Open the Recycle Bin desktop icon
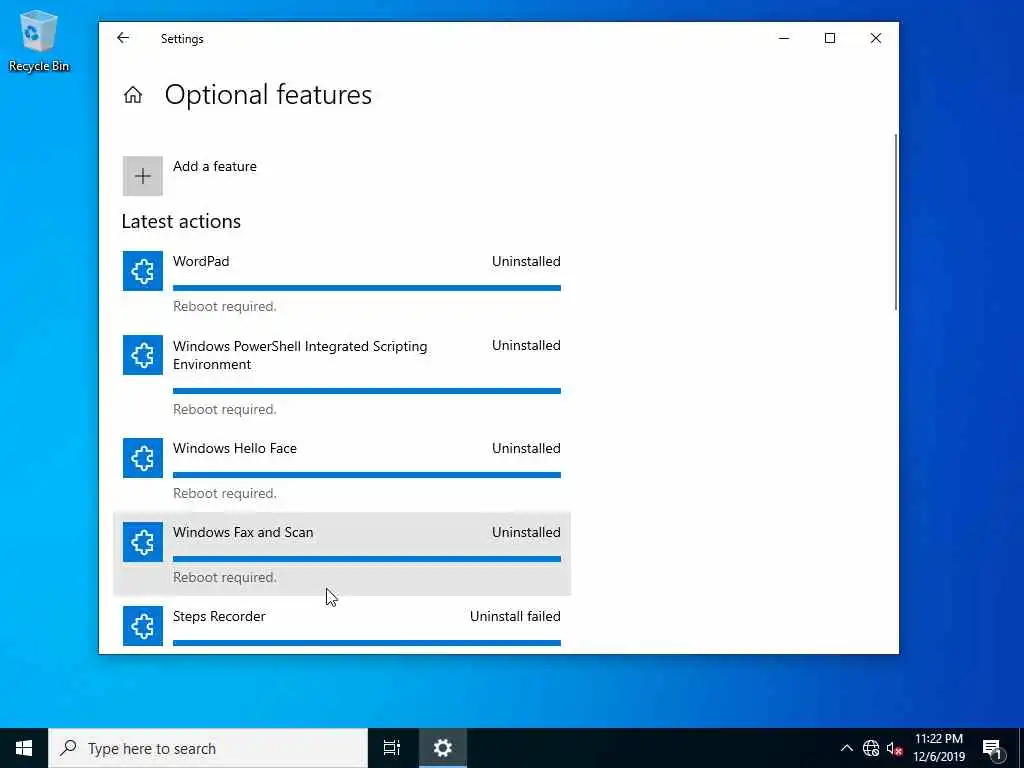The width and height of the screenshot is (1024, 768). (x=39, y=40)
